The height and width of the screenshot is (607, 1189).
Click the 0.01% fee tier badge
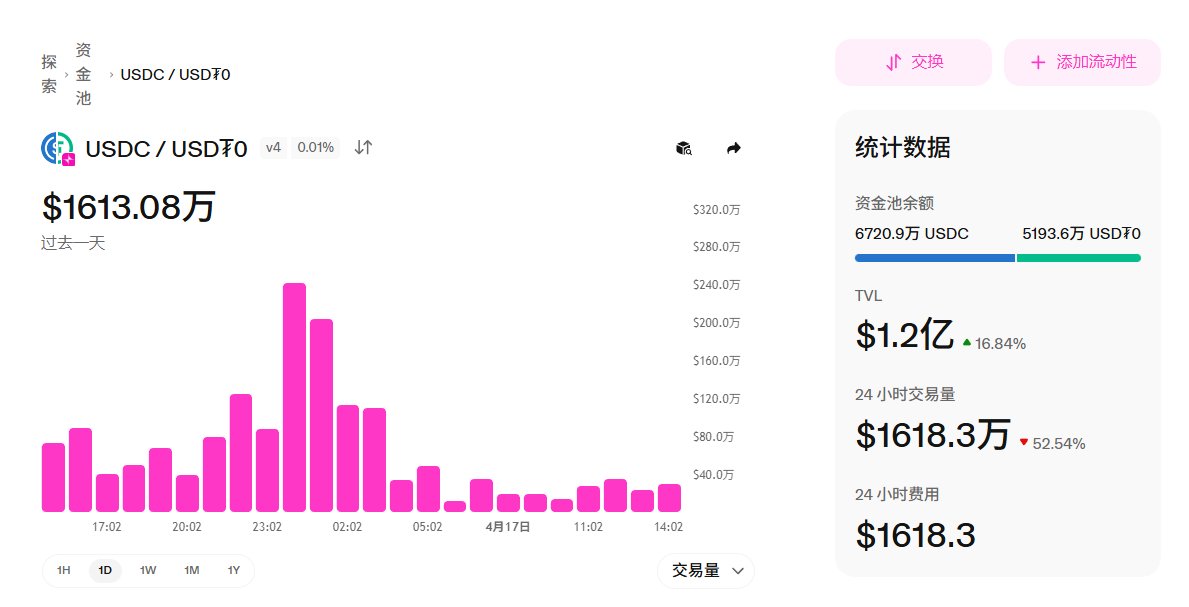(315, 147)
